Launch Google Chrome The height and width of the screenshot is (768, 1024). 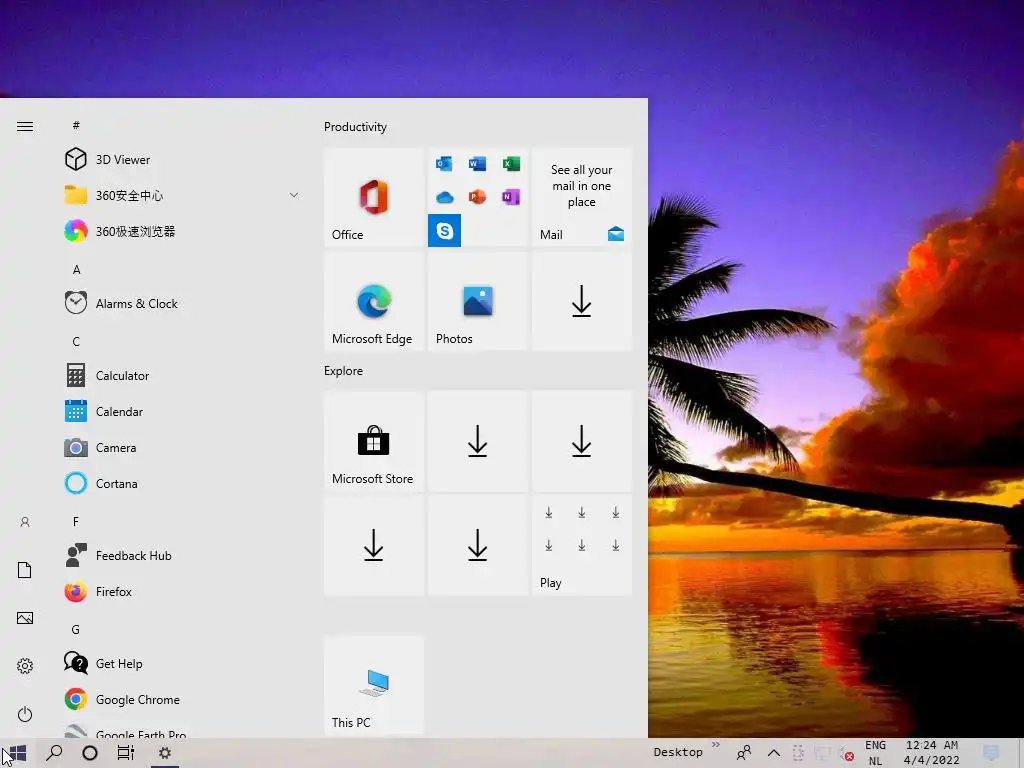coord(180,699)
